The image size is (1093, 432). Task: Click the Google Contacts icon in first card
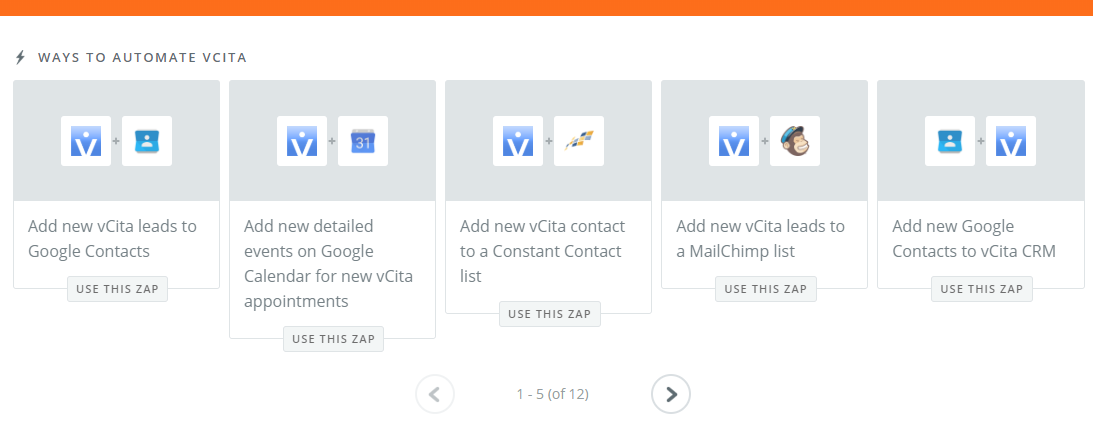pos(147,141)
